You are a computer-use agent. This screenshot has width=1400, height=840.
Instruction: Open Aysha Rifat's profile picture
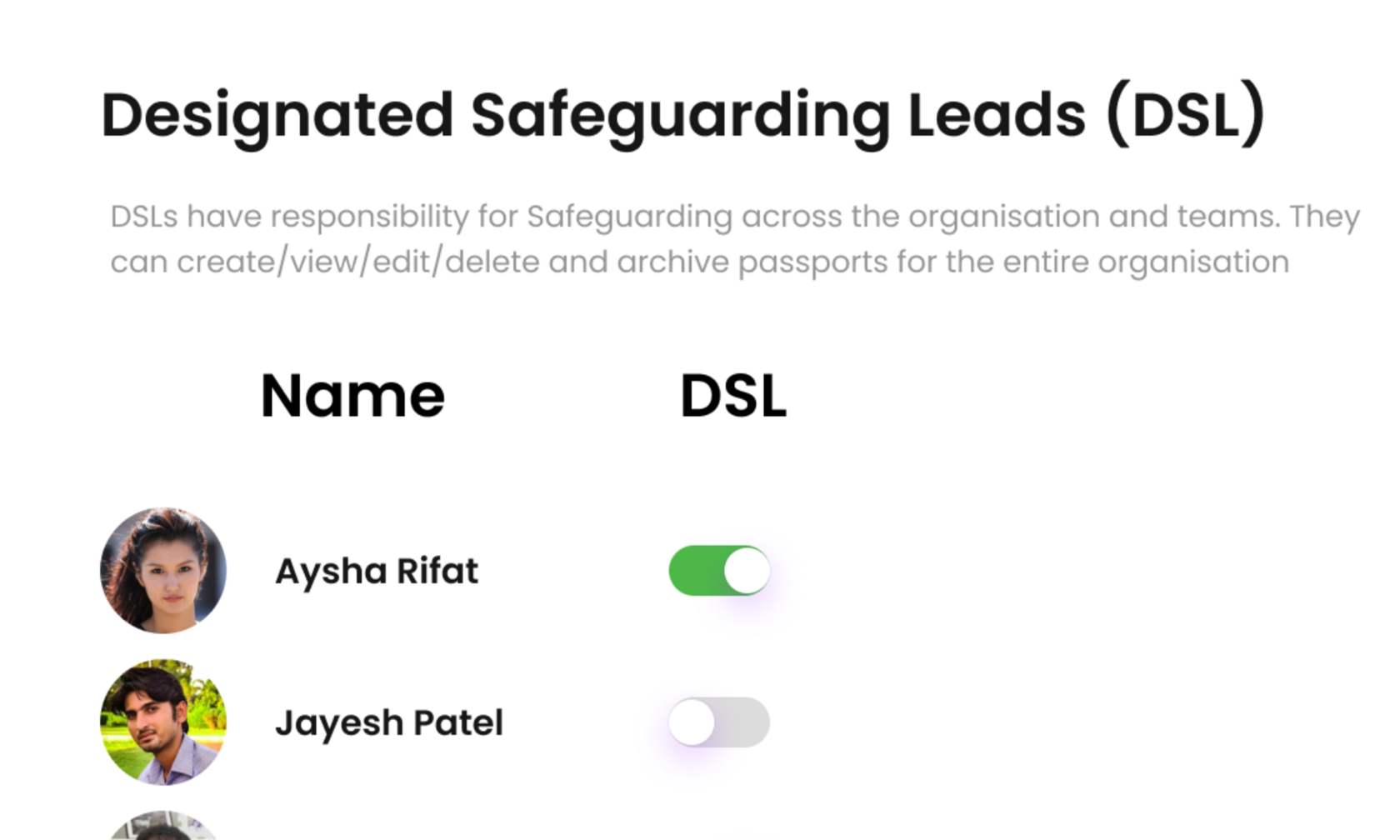163,569
